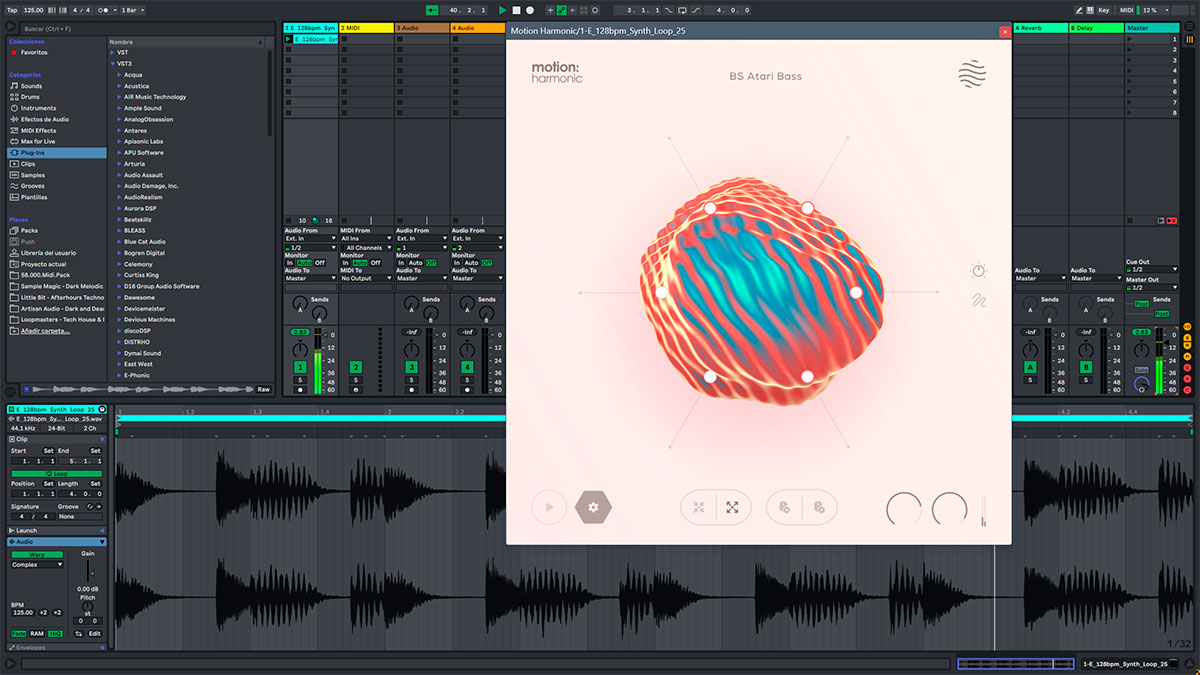Toggle the Raw preview button
The width and height of the screenshot is (1200, 675).
263,389
